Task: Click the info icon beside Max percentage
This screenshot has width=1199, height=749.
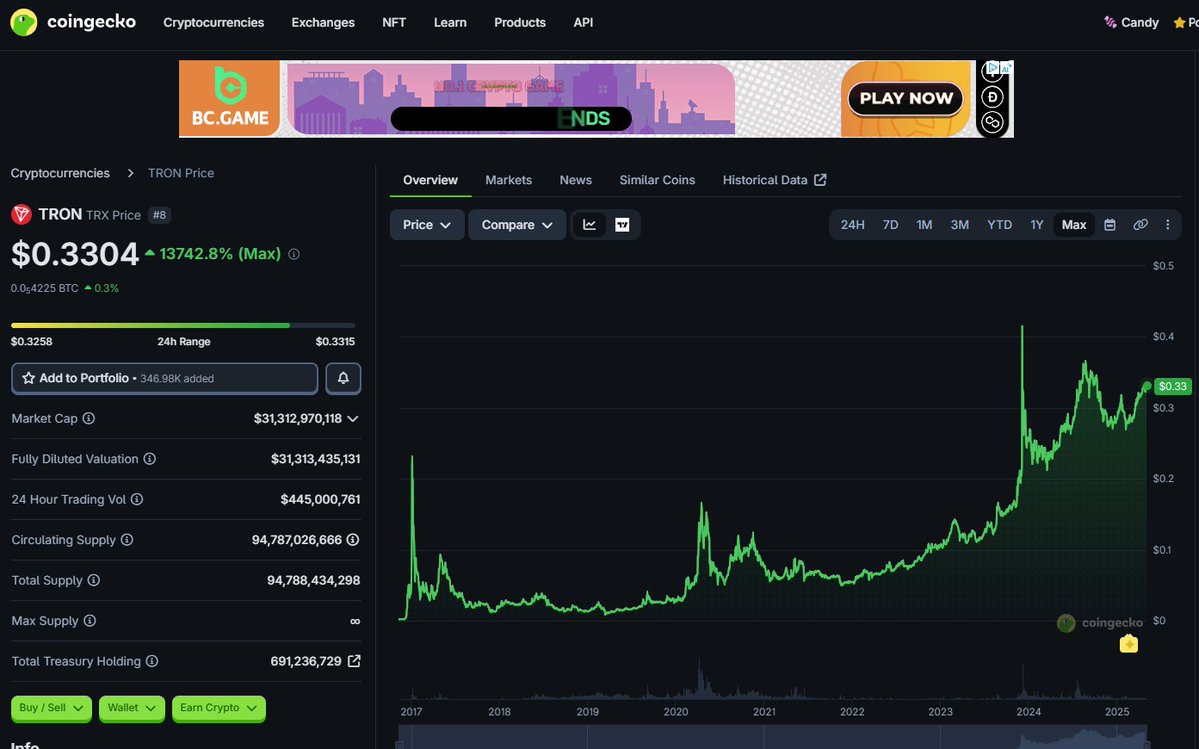Action: pyautogui.click(x=294, y=254)
